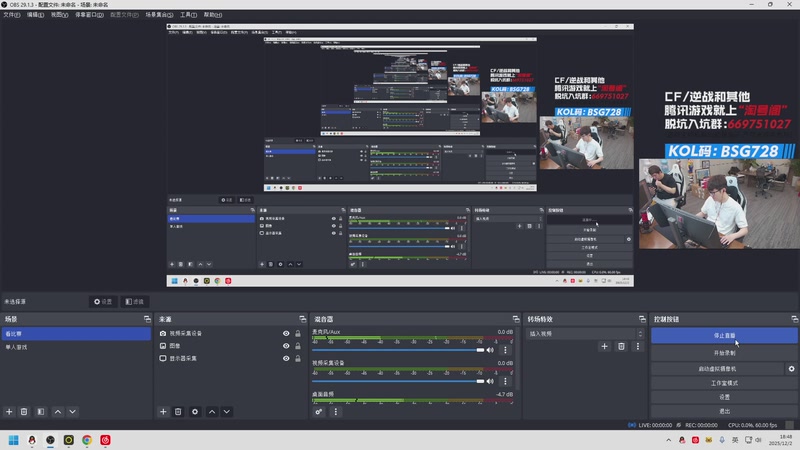The image size is (800, 450).
Task: Lock the 视频采集设备 source
Action: pos(298,334)
